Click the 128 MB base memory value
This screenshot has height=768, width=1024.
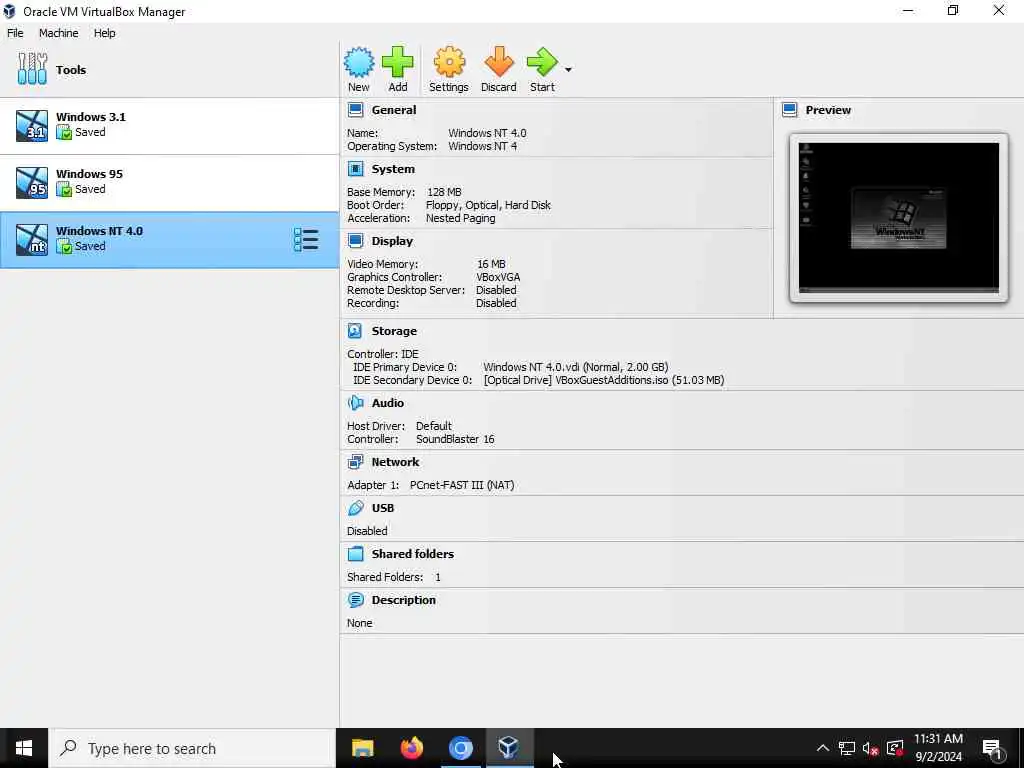(x=444, y=192)
